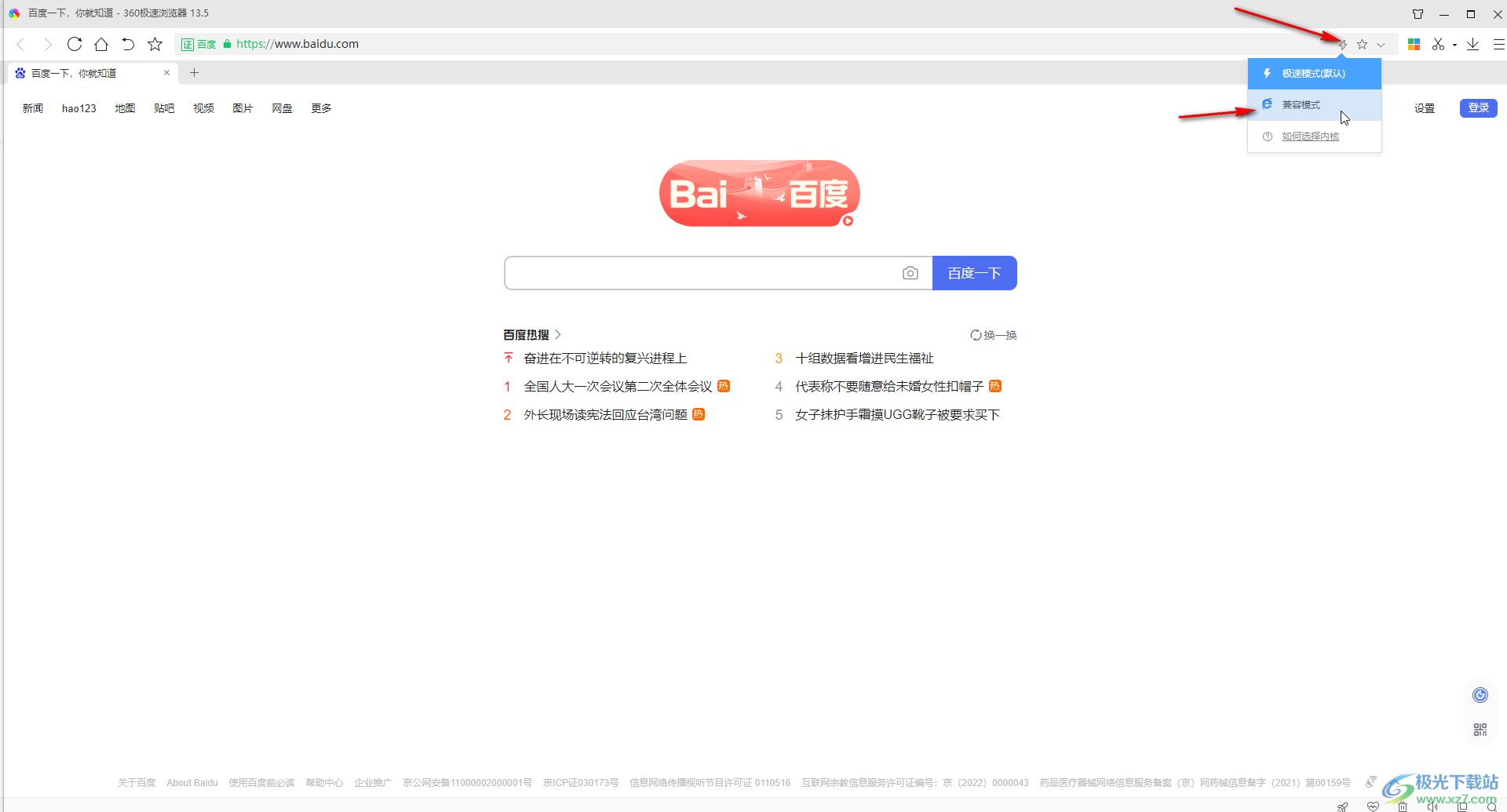Open the 视频 navigation link
The width and height of the screenshot is (1507, 812).
(x=204, y=108)
